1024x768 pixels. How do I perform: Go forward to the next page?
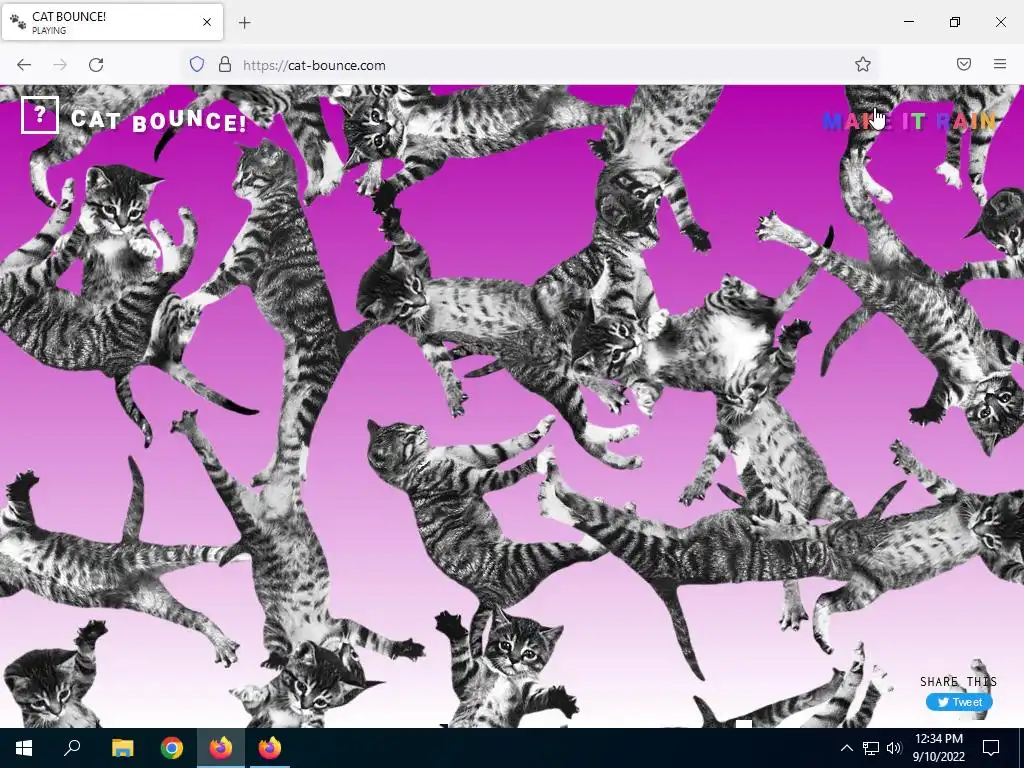60,65
